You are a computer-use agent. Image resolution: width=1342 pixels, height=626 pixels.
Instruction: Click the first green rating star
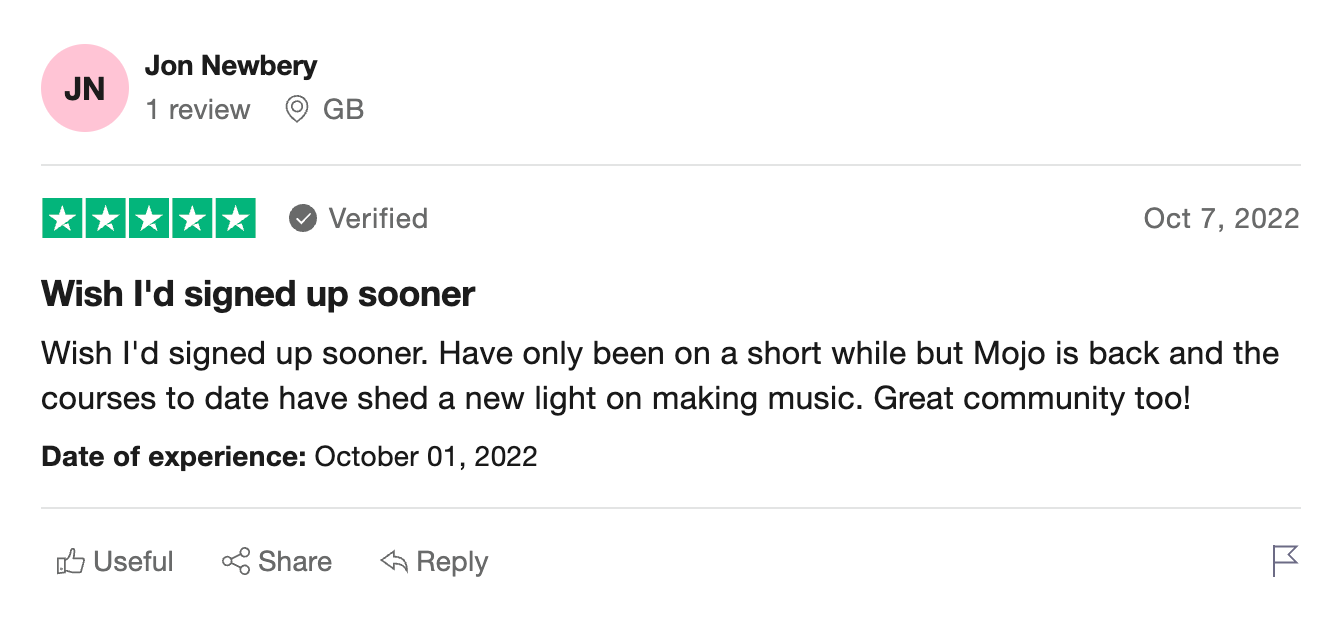tap(63, 219)
